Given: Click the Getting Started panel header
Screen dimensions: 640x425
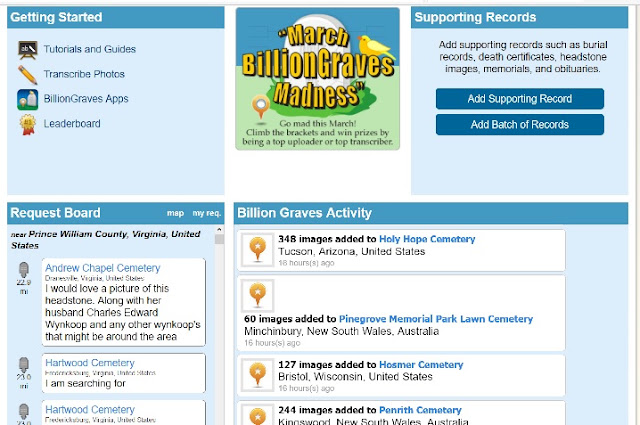Looking at the screenshot, I should (116, 17).
